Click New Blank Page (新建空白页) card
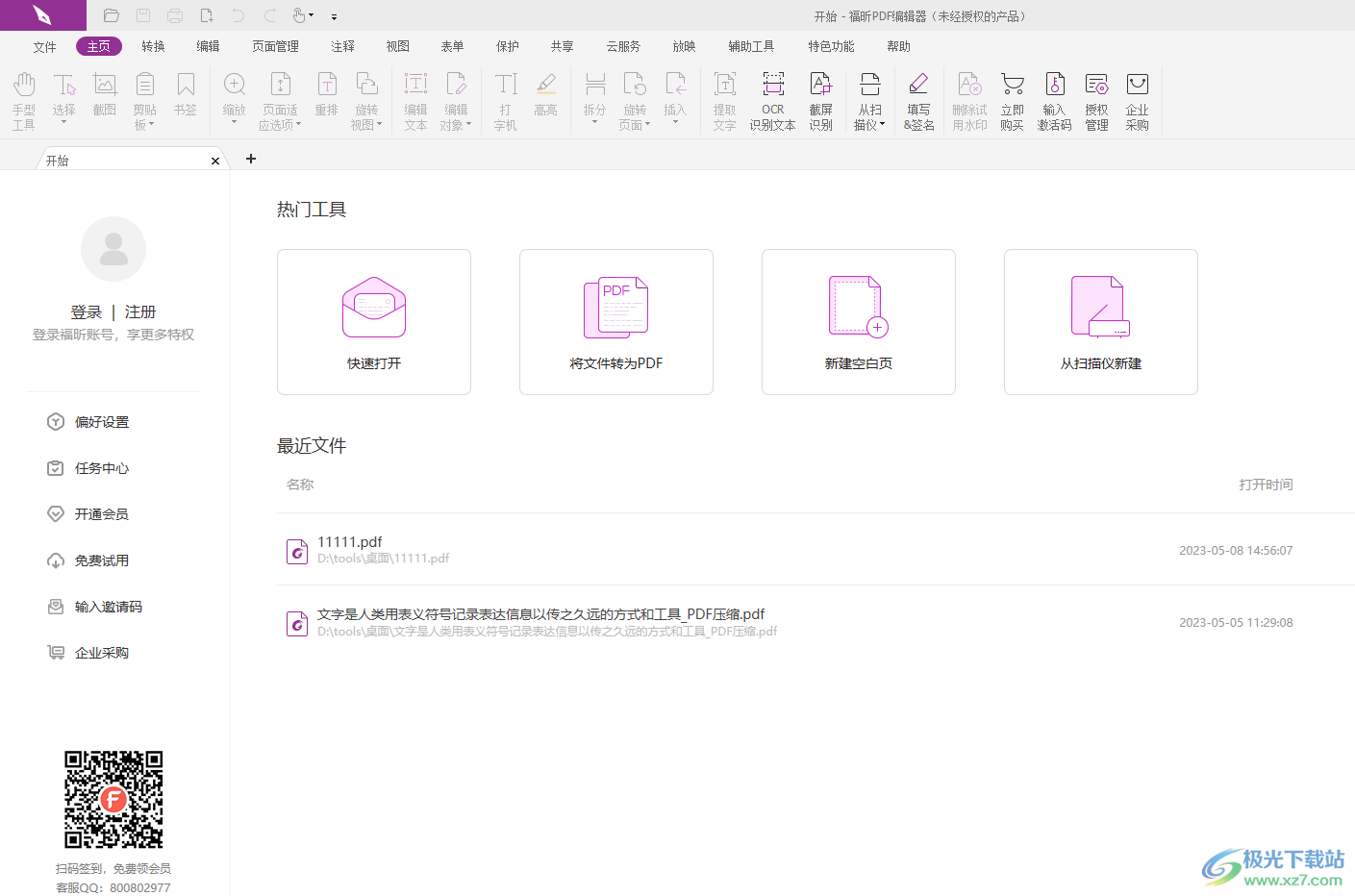Image resolution: width=1355 pixels, height=896 pixels. 859,322
